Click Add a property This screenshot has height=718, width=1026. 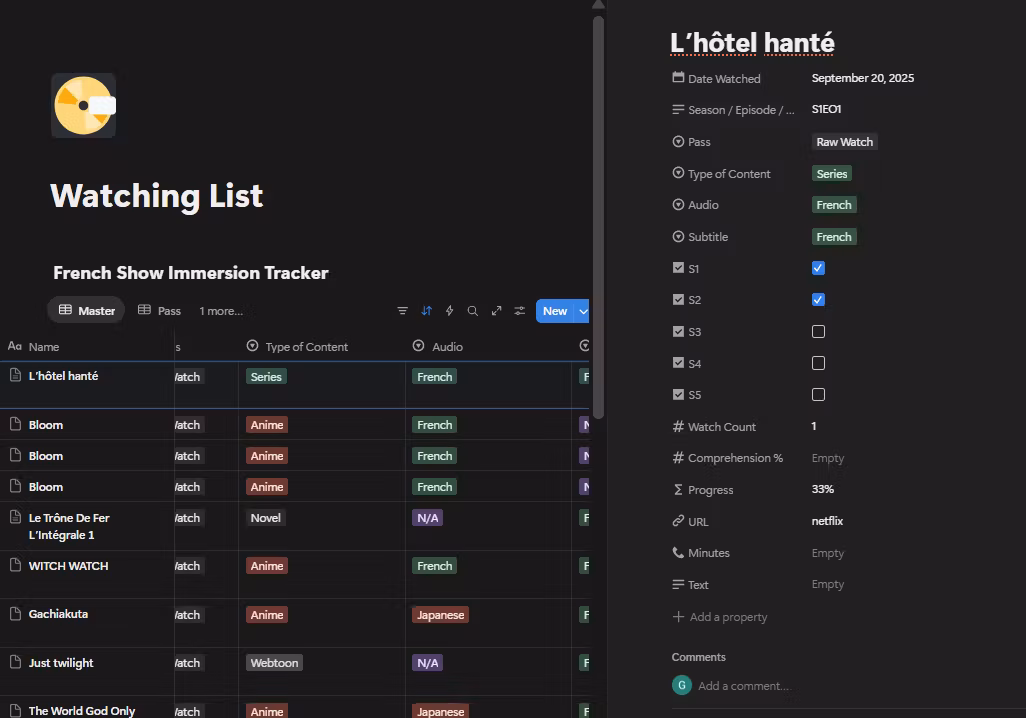pyautogui.click(x=729, y=617)
